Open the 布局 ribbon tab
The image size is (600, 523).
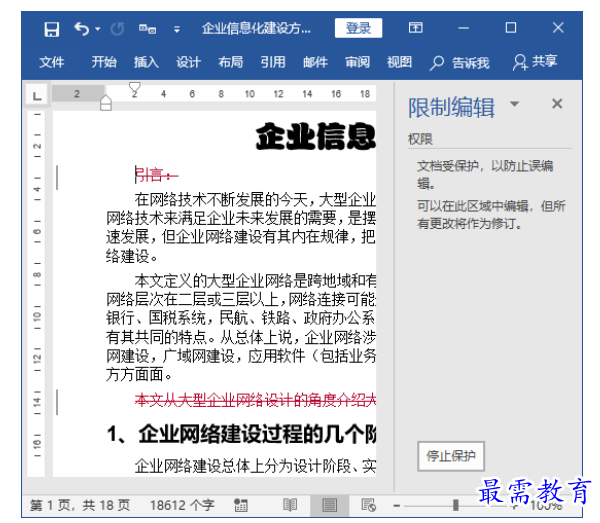231,62
